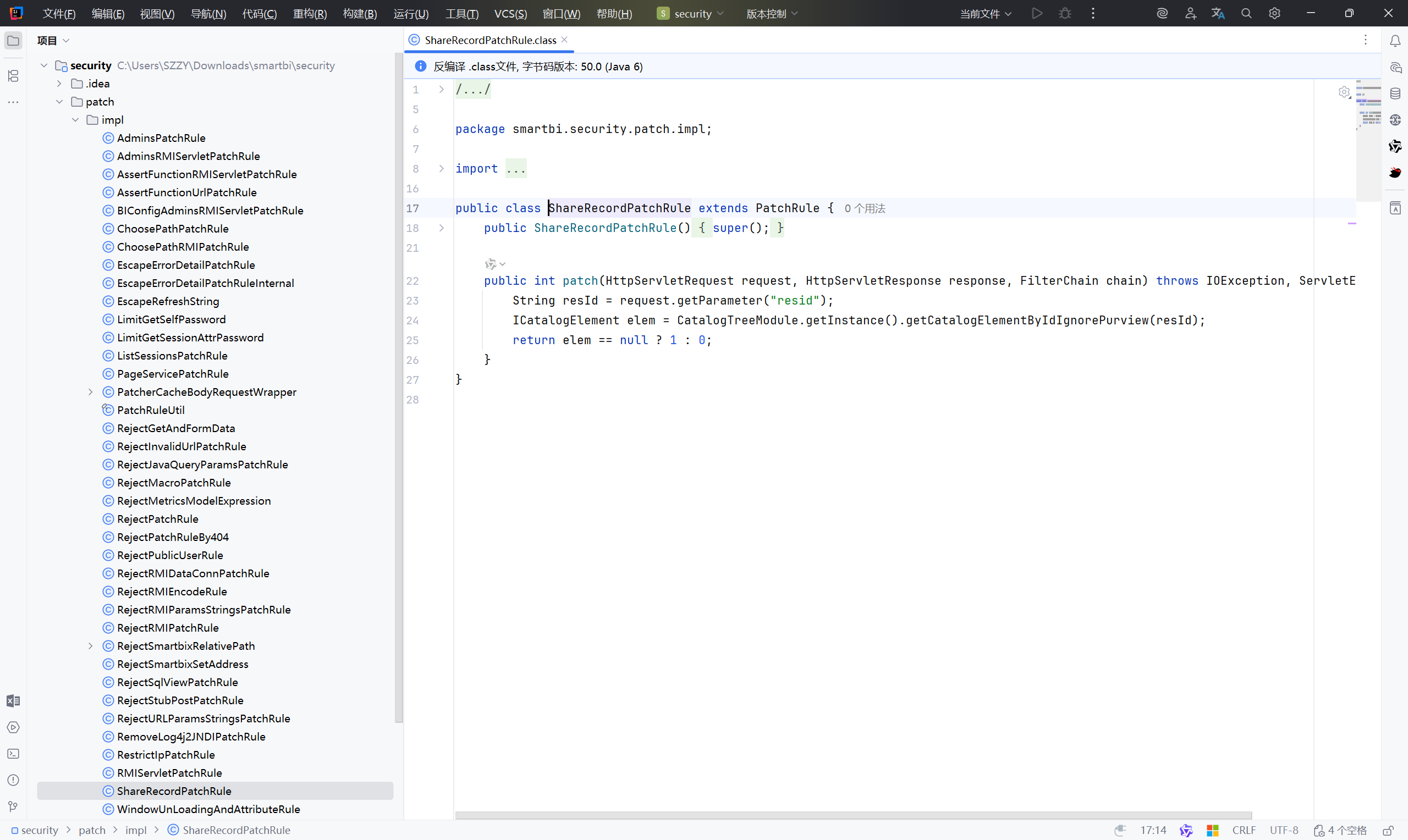Open the security project dropdown

[x=691, y=14]
